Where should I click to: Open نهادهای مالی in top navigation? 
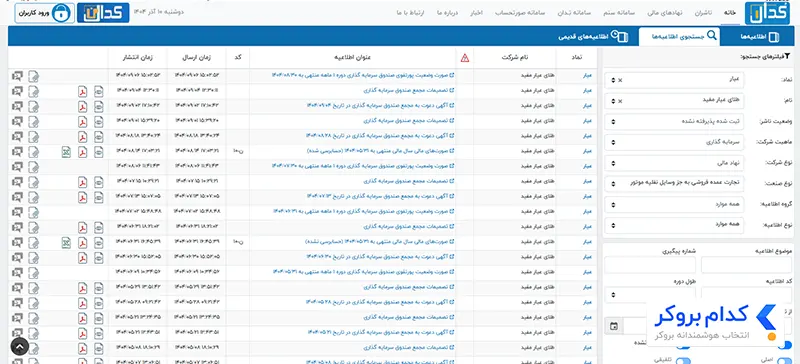coord(665,12)
